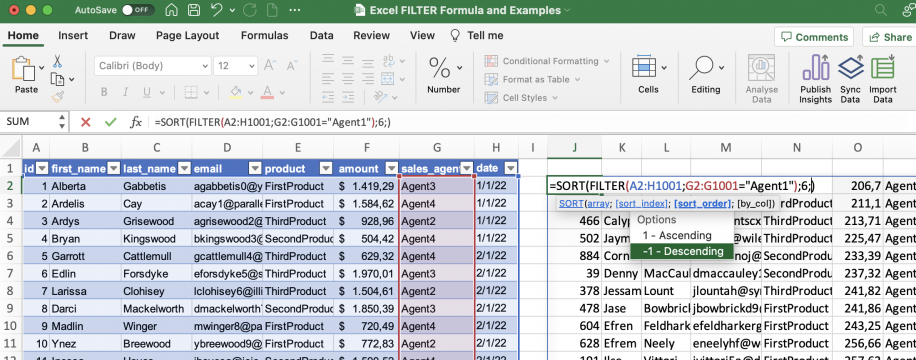Open the amount column filter arrow
The image size is (916, 360).
(392, 169)
